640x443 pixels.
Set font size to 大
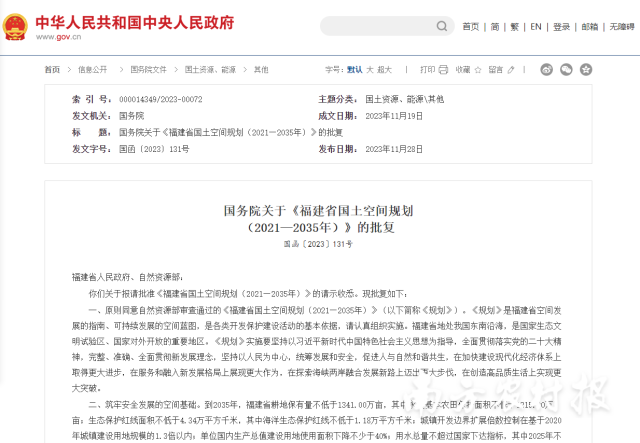click(x=370, y=70)
